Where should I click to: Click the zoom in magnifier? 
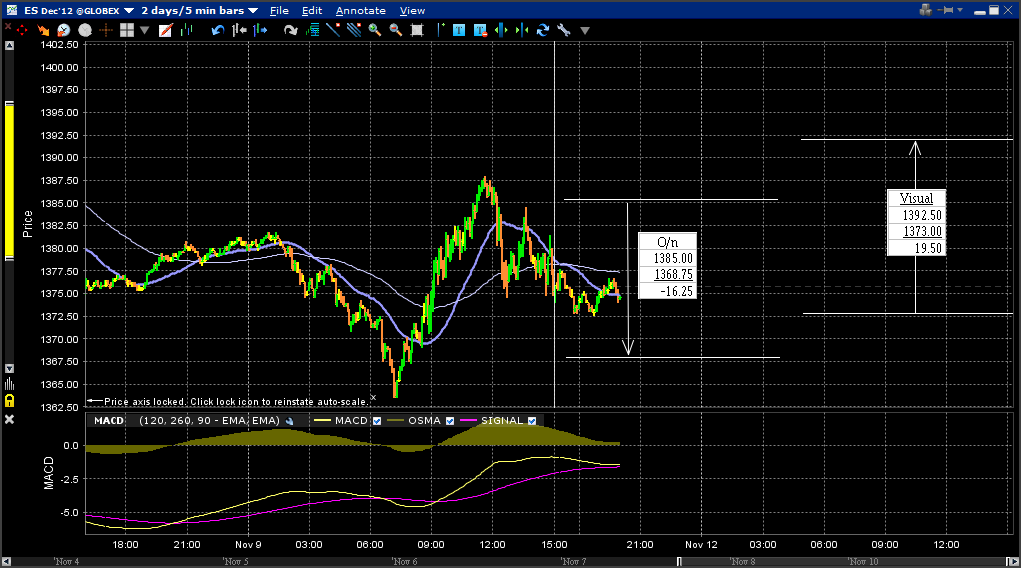tap(375, 30)
